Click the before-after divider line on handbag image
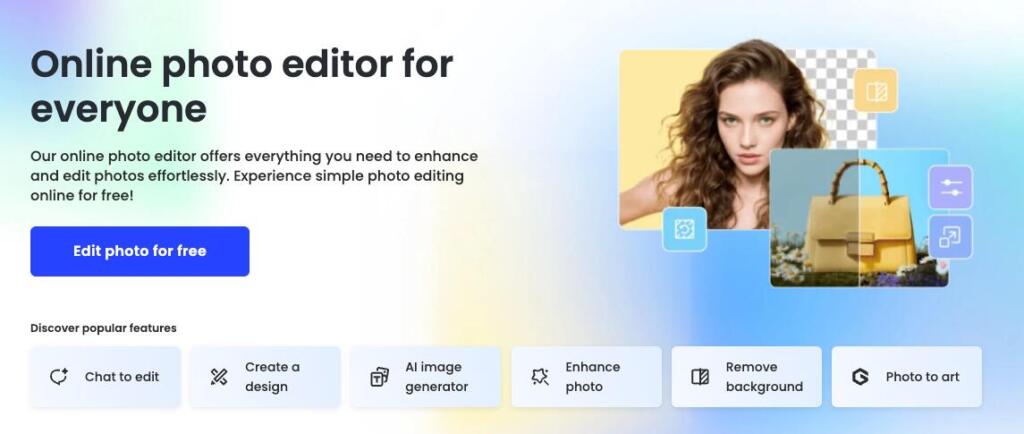 point(859,219)
